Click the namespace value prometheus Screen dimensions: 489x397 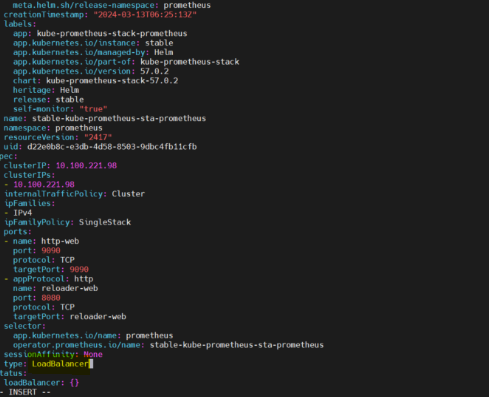point(79,128)
